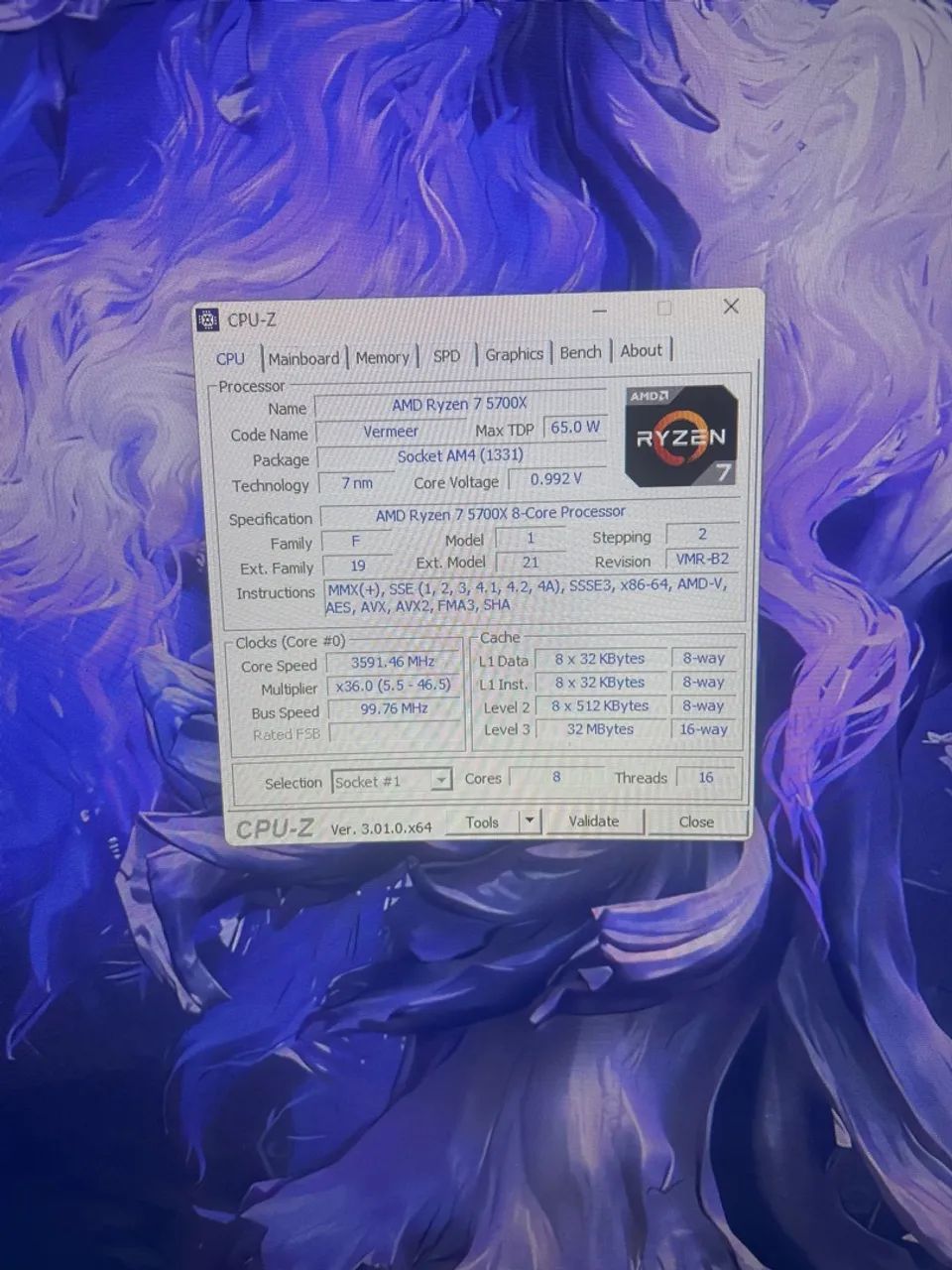Image resolution: width=952 pixels, height=1270 pixels.
Task: Click the Level 2 value 8 x 512 KBytes
Action: (x=600, y=706)
